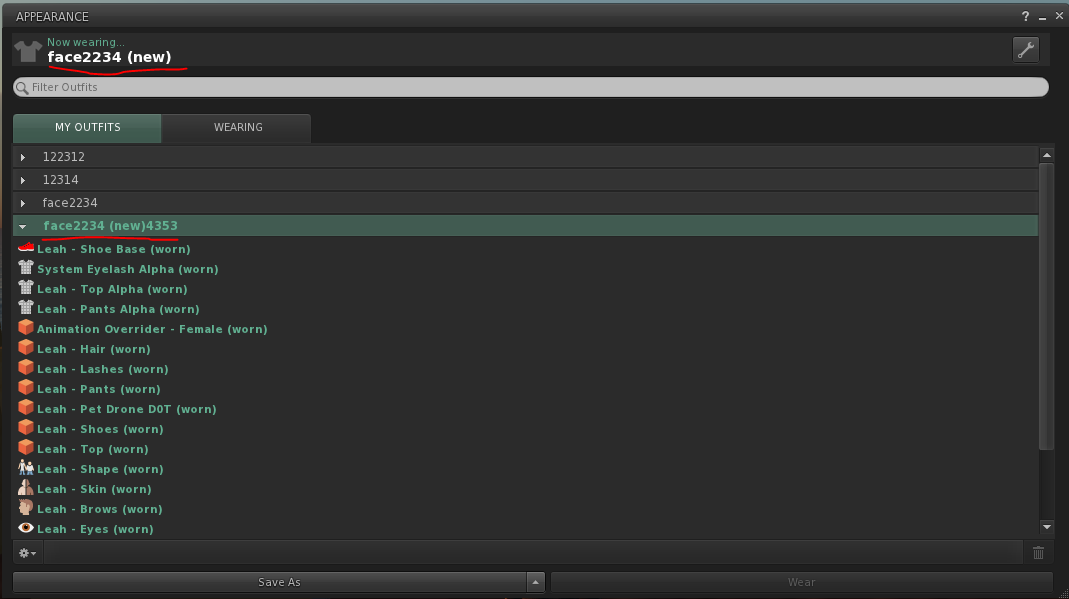Expand the 122312 outfit folder
1069x599 pixels.
click(x=22, y=156)
